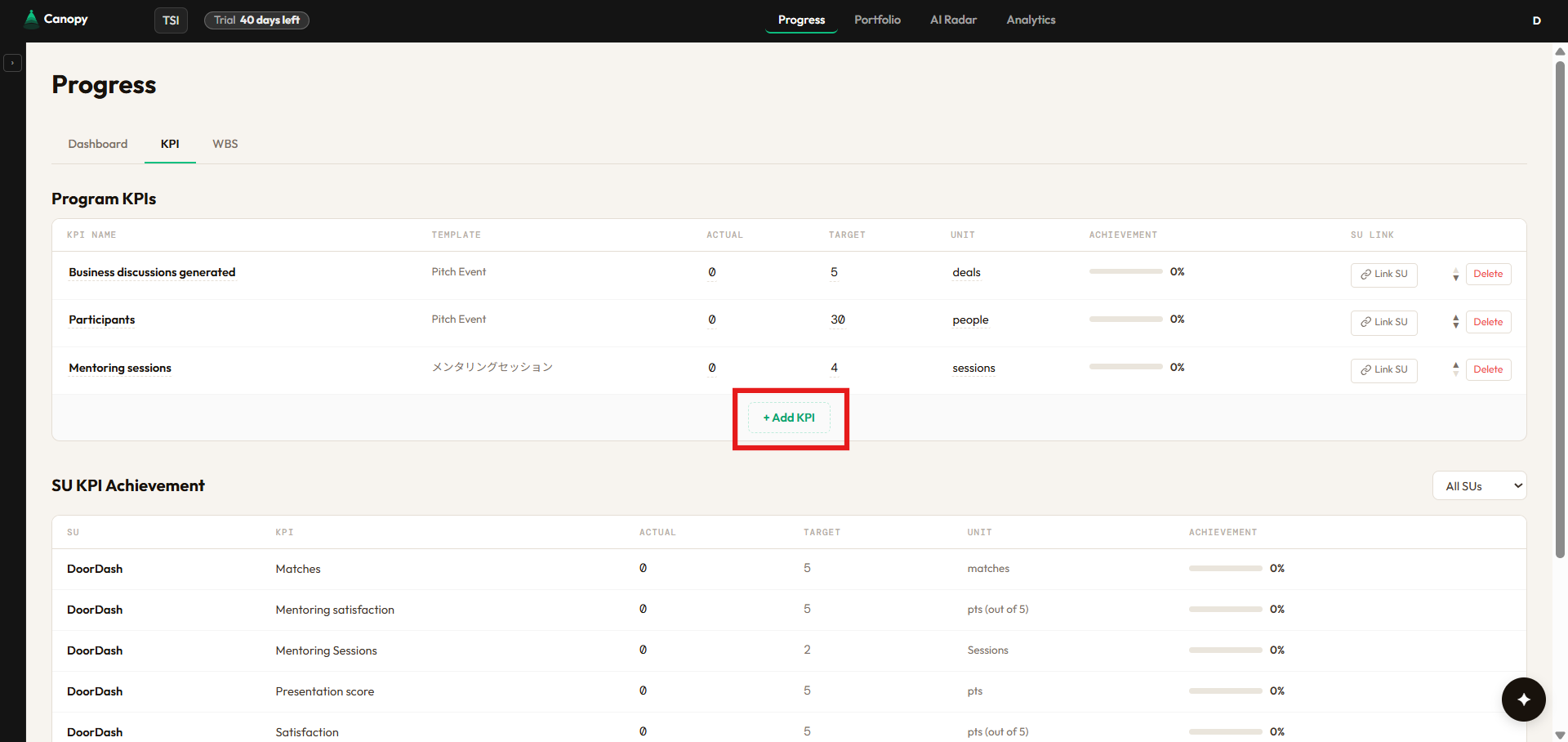The image size is (1568, 742).
Task: Open the TSI workspace switcher
Action: [171, 20]
